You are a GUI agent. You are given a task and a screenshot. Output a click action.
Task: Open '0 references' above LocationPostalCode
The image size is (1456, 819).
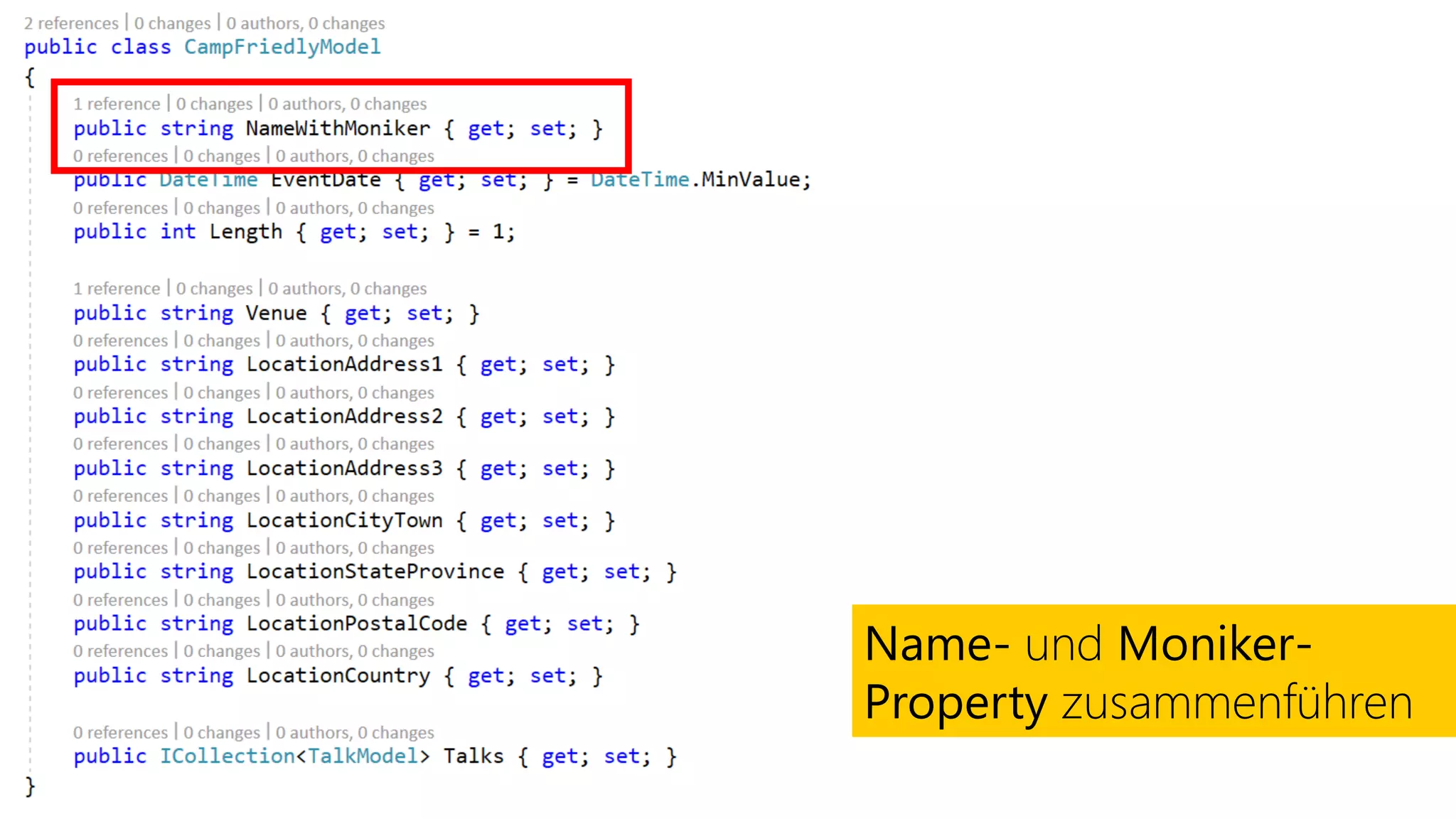(120, 600)
